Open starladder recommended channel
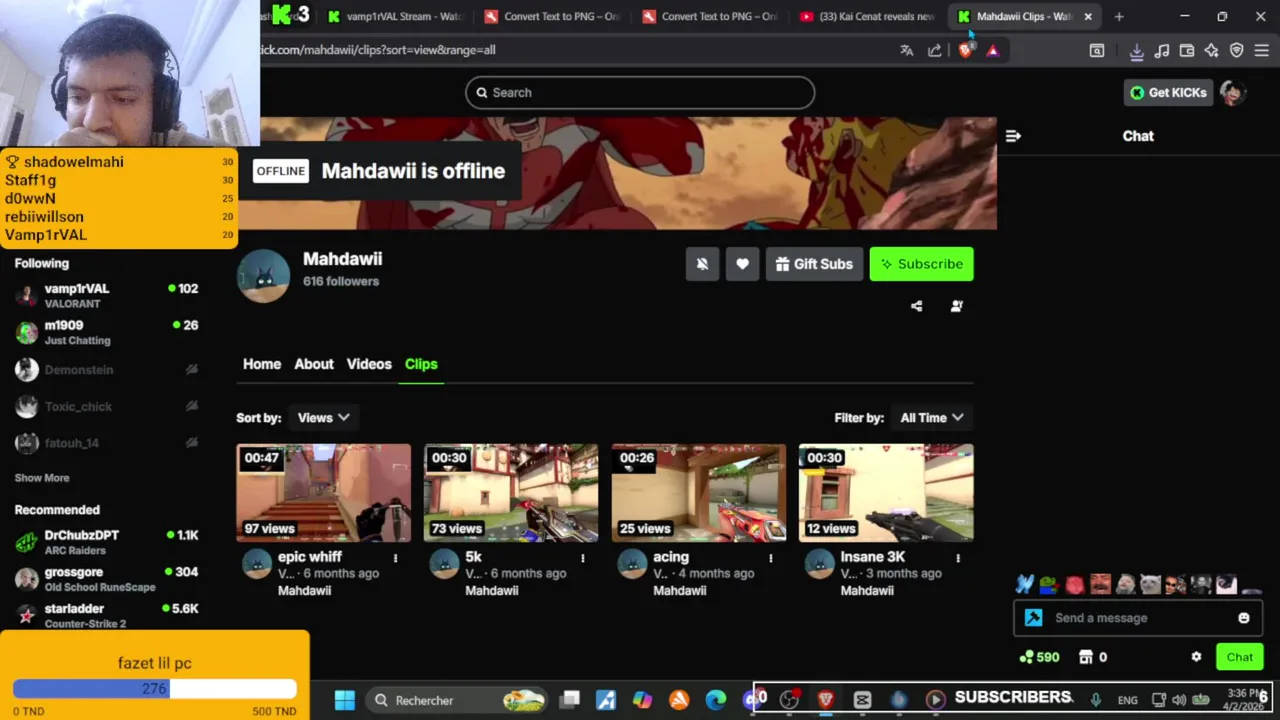 click(x=106, y=616)
